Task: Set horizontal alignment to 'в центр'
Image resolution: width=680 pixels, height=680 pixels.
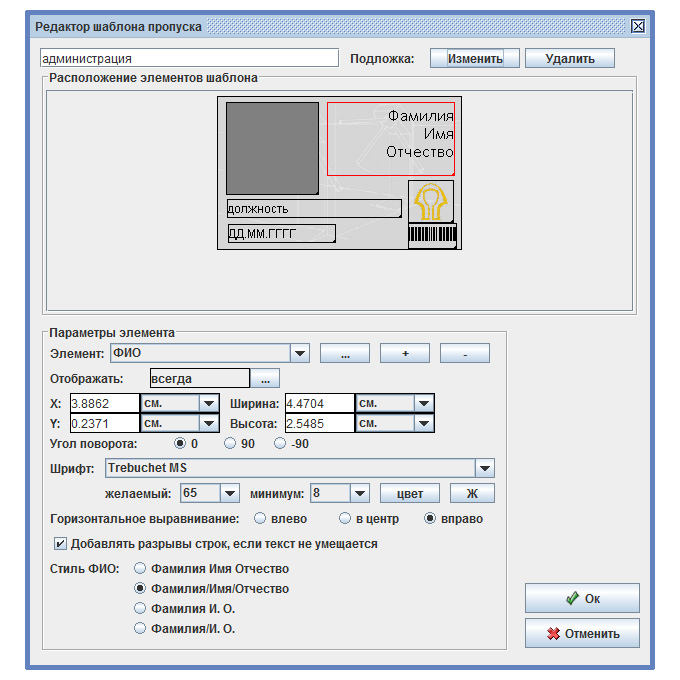Action: (x=345, y=519)
